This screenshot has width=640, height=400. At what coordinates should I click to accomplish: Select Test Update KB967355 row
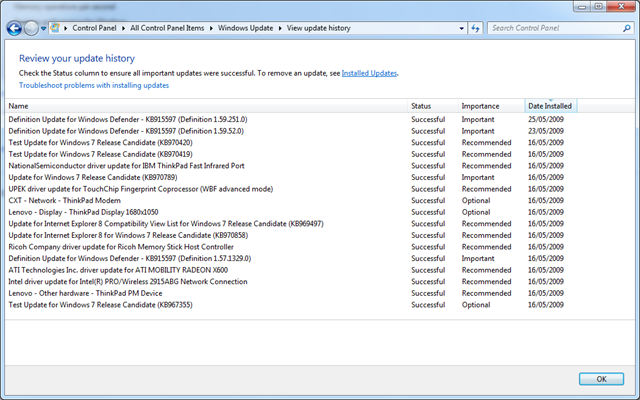coord(291,305)
